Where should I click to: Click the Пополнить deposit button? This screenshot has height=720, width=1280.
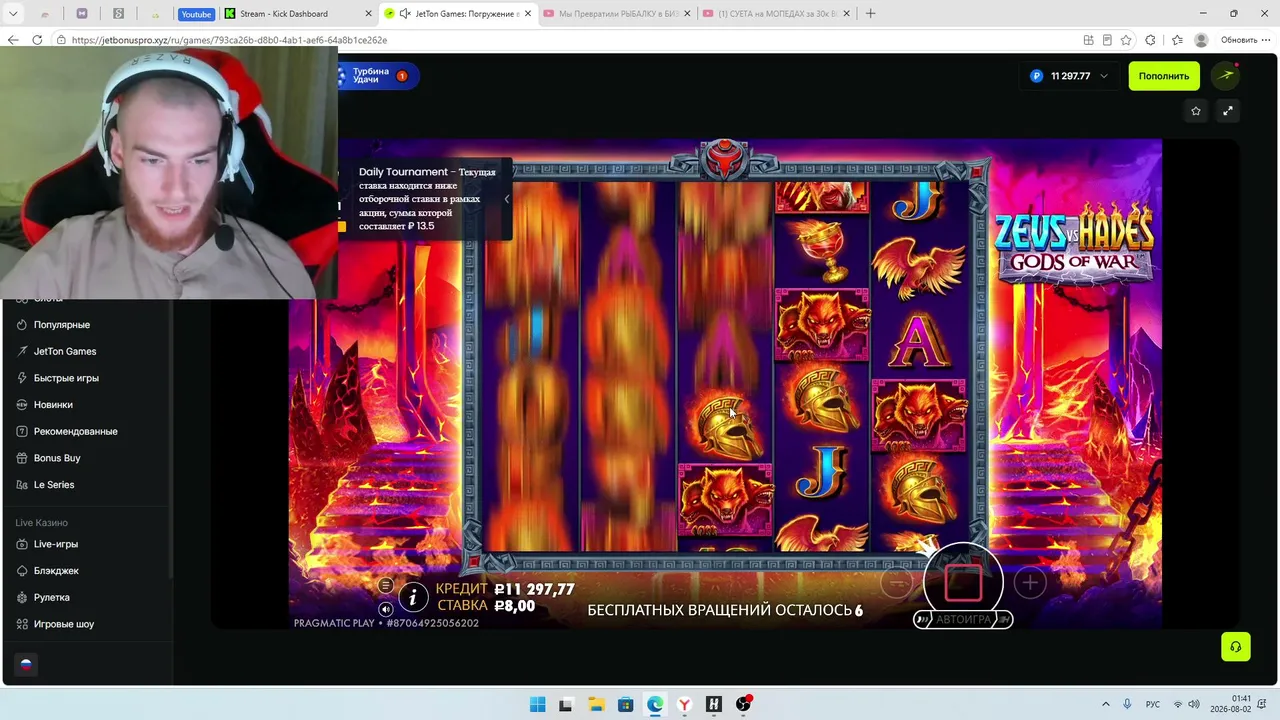pyautogui.click(x=1164, y=76)
